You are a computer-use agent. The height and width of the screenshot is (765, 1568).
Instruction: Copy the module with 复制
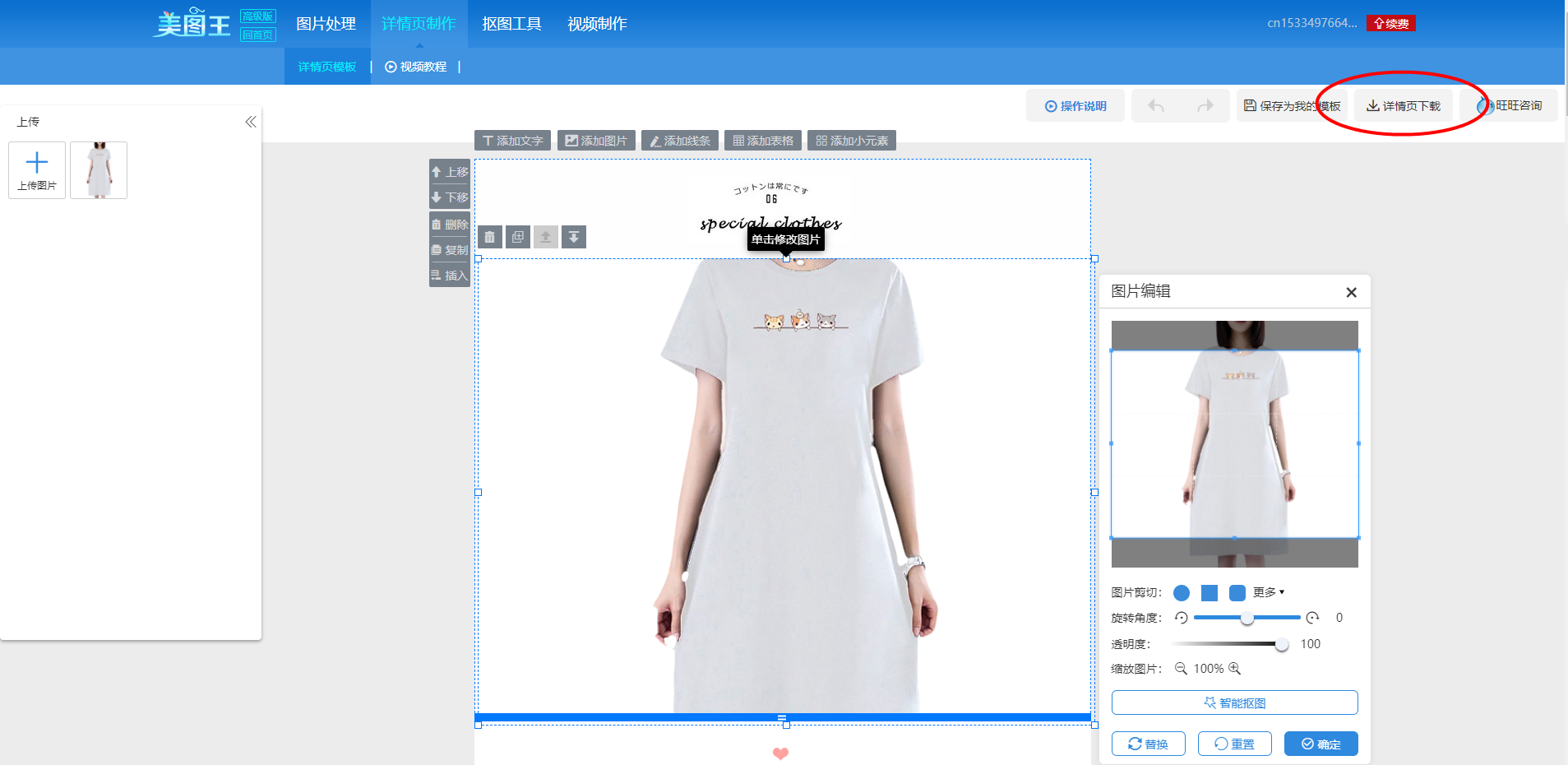pyautogui.click(x=450, y=250)
